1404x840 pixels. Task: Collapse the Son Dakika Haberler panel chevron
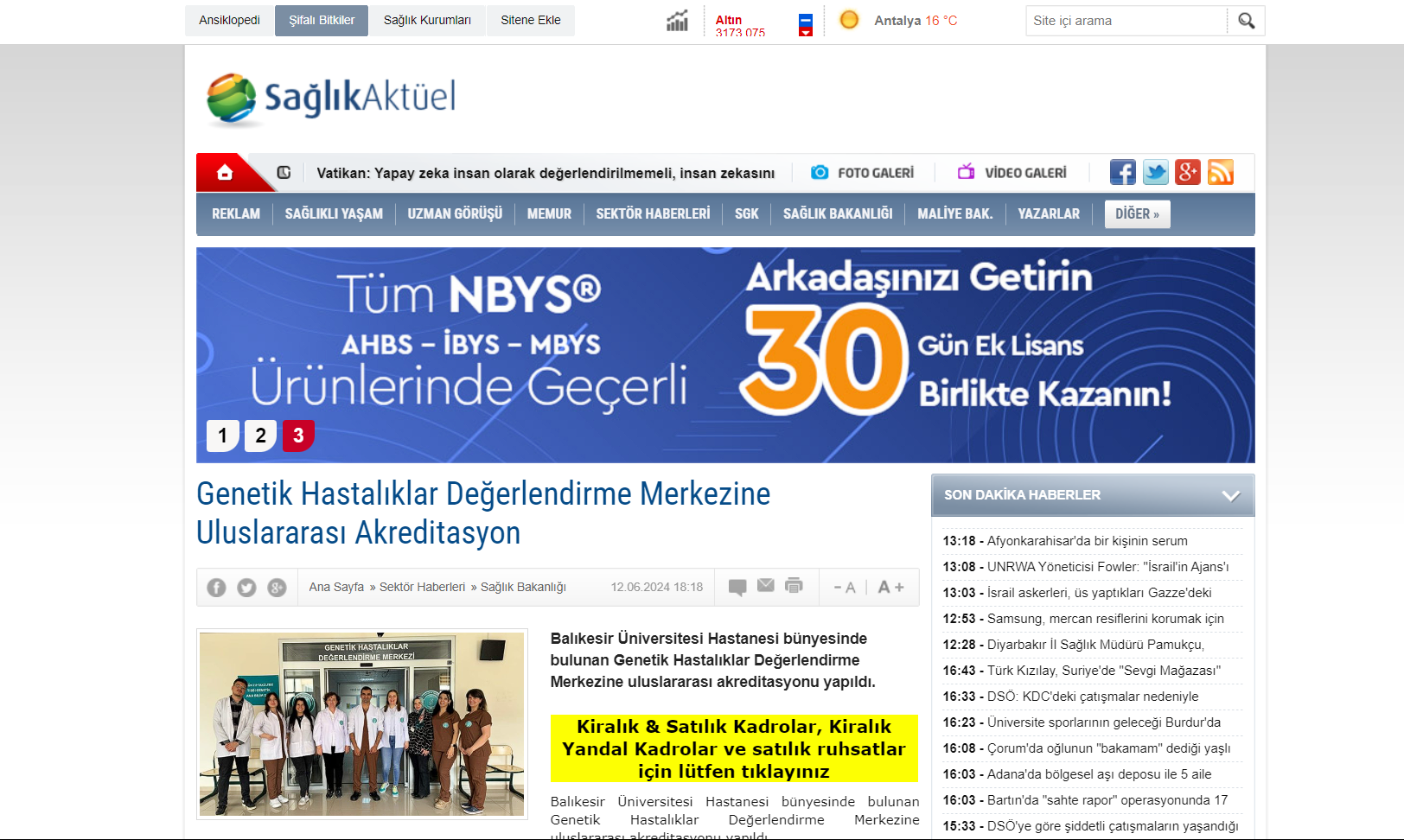(1231, 496)
